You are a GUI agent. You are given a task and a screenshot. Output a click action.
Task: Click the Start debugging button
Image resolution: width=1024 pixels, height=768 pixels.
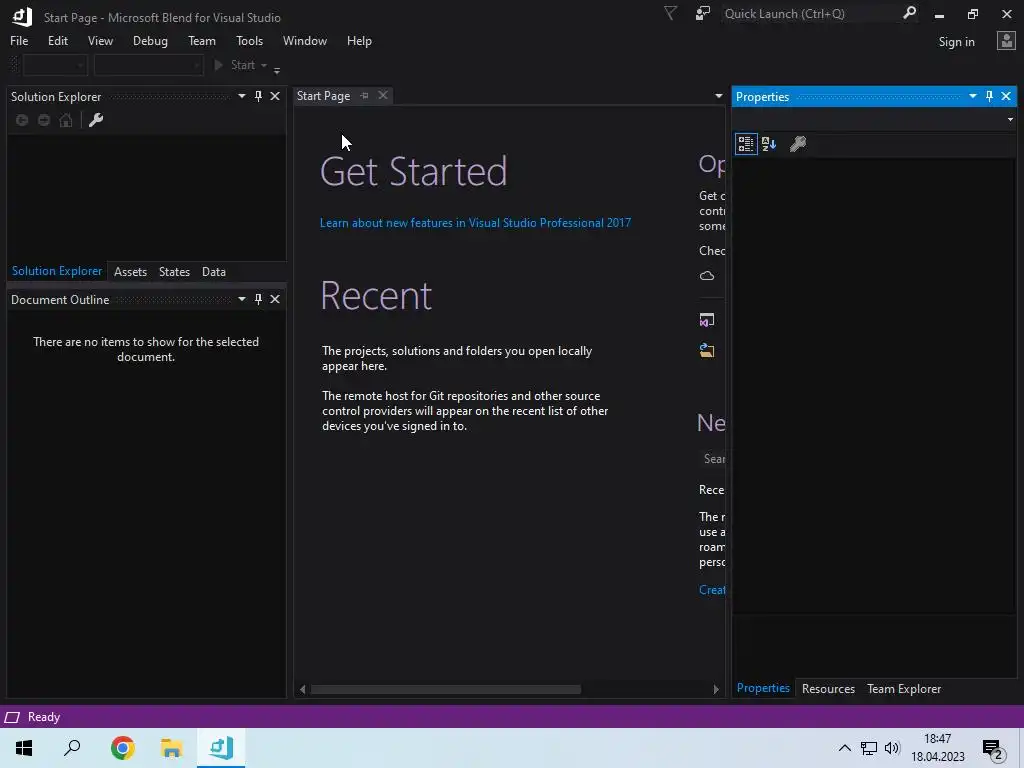tap(234, 65)
